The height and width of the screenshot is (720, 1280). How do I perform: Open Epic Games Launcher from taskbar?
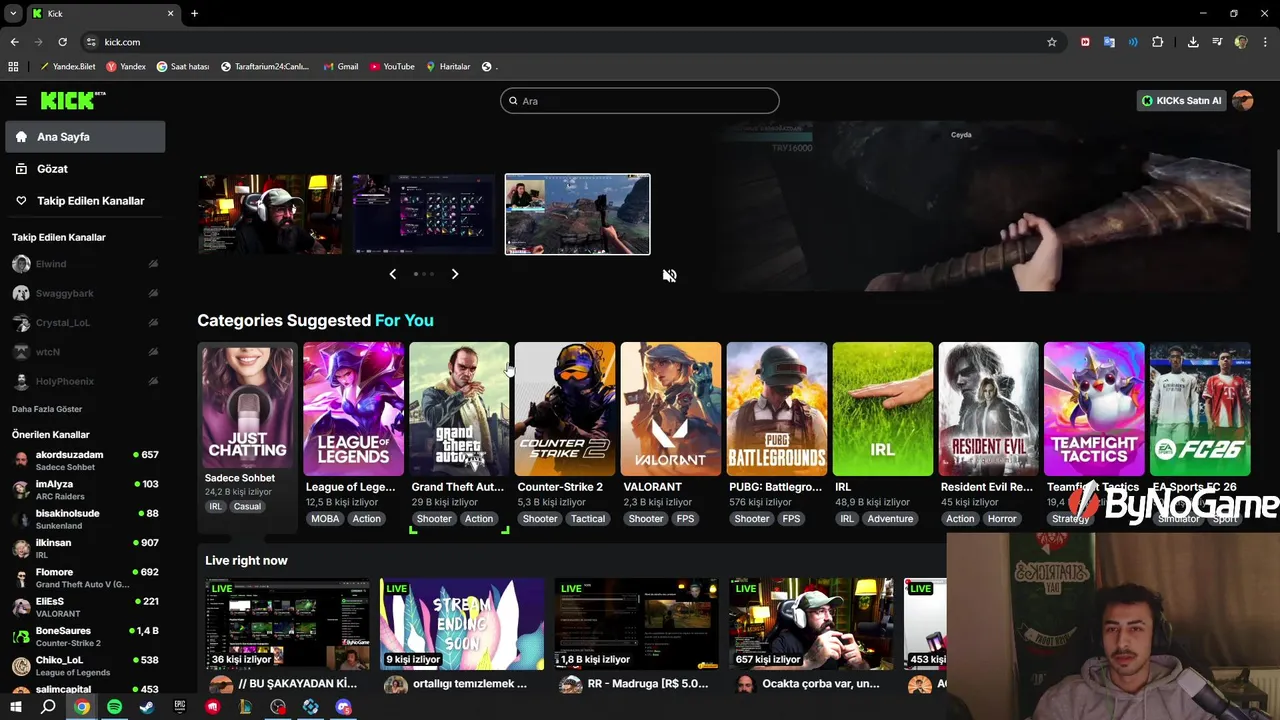click(x=180, y=707)
